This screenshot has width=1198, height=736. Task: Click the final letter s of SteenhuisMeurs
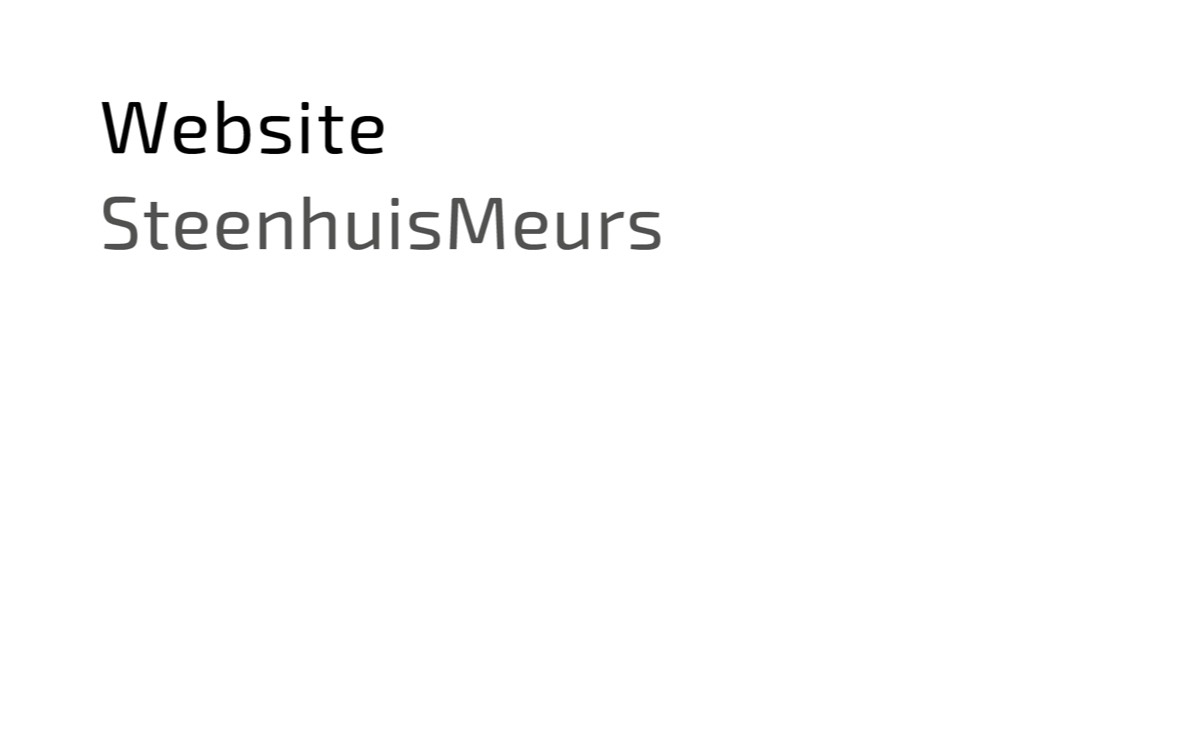(x=645, y=230)
